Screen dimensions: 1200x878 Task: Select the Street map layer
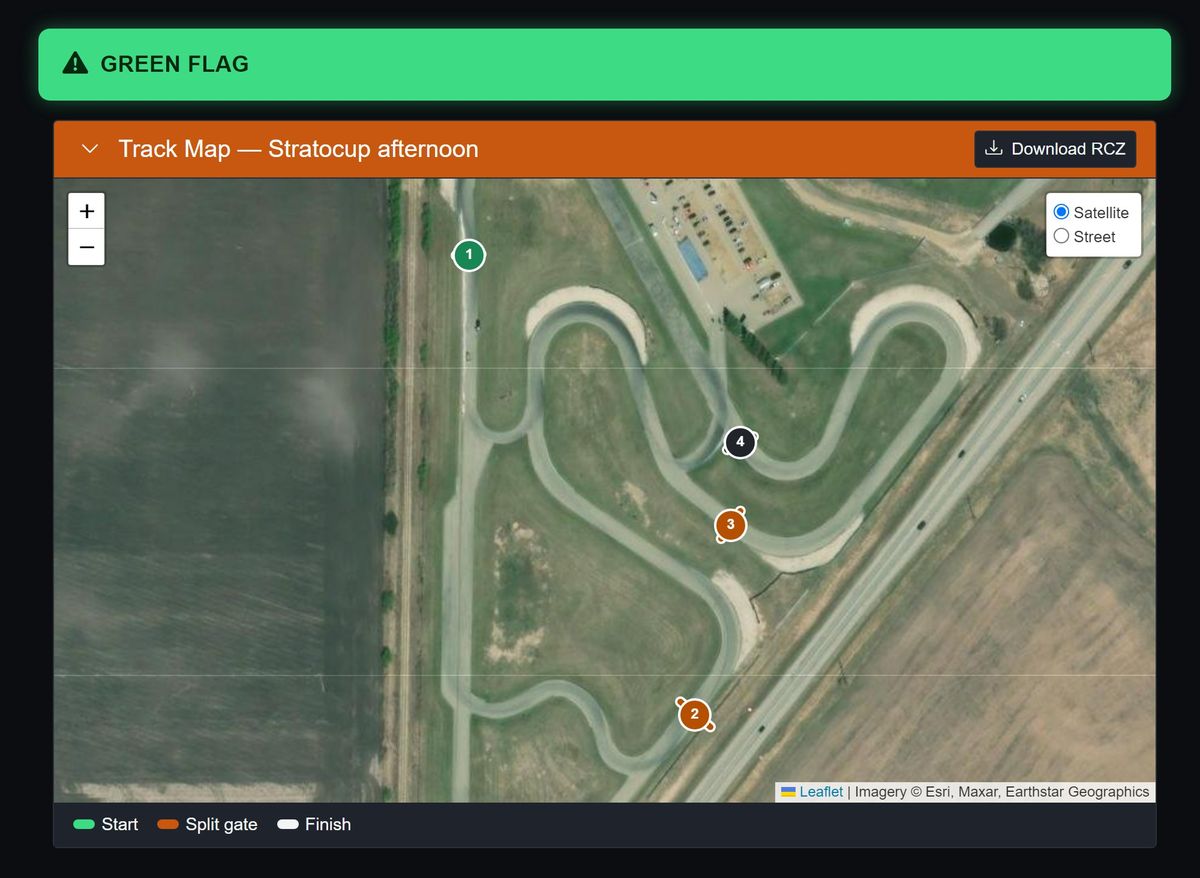point(1062,236)
